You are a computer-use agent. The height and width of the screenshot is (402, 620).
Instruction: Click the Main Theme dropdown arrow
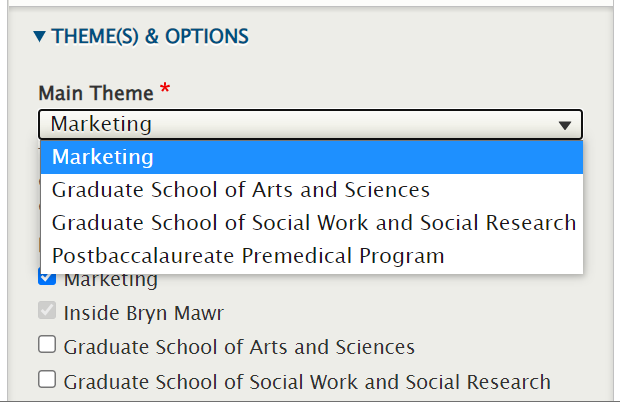[565, 125]
